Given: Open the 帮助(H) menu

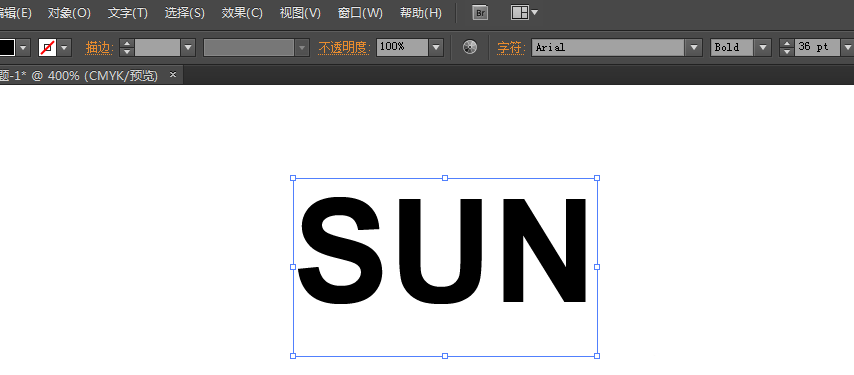Looking at the screenshot, I should point(420,13).
